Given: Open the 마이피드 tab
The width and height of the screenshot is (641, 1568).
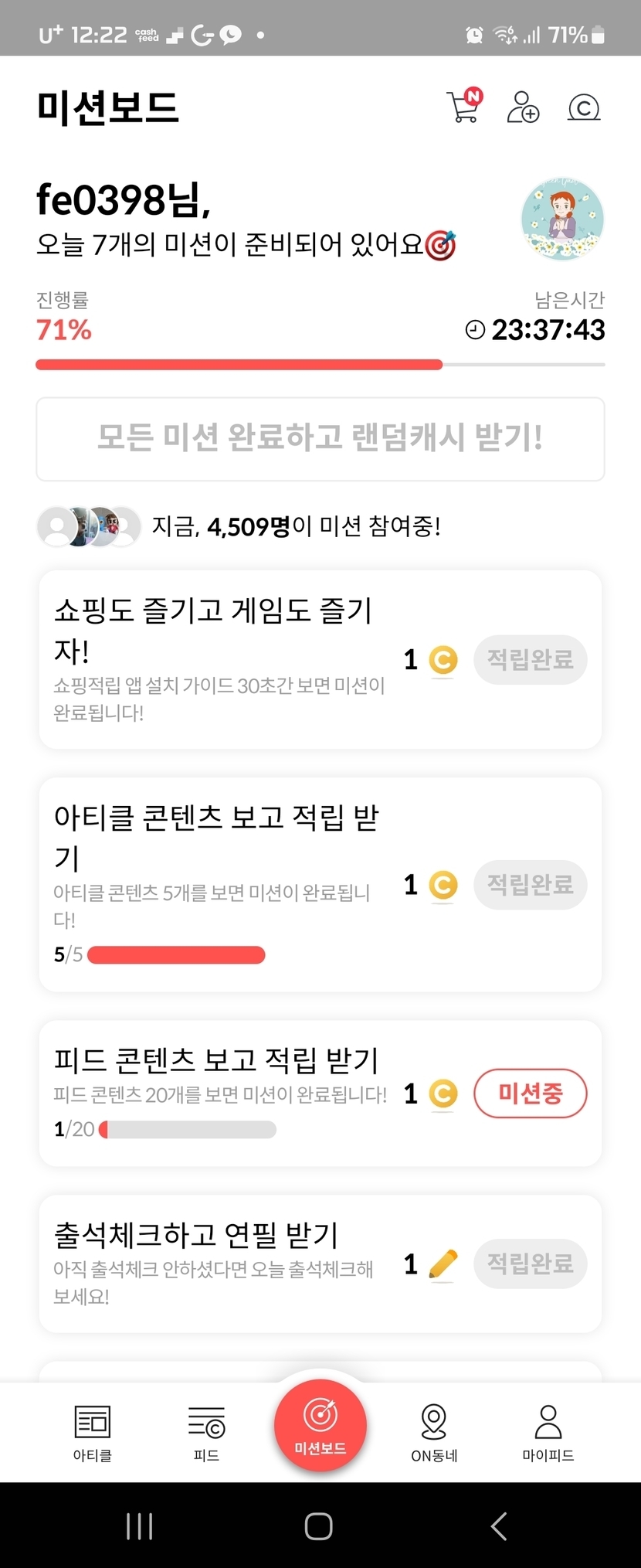Looking at the screenshot, I should 548,1434.
